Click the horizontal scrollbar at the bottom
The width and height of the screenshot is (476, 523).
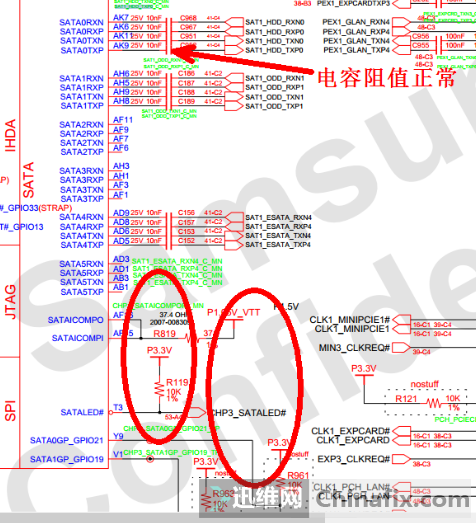(162, 518)
